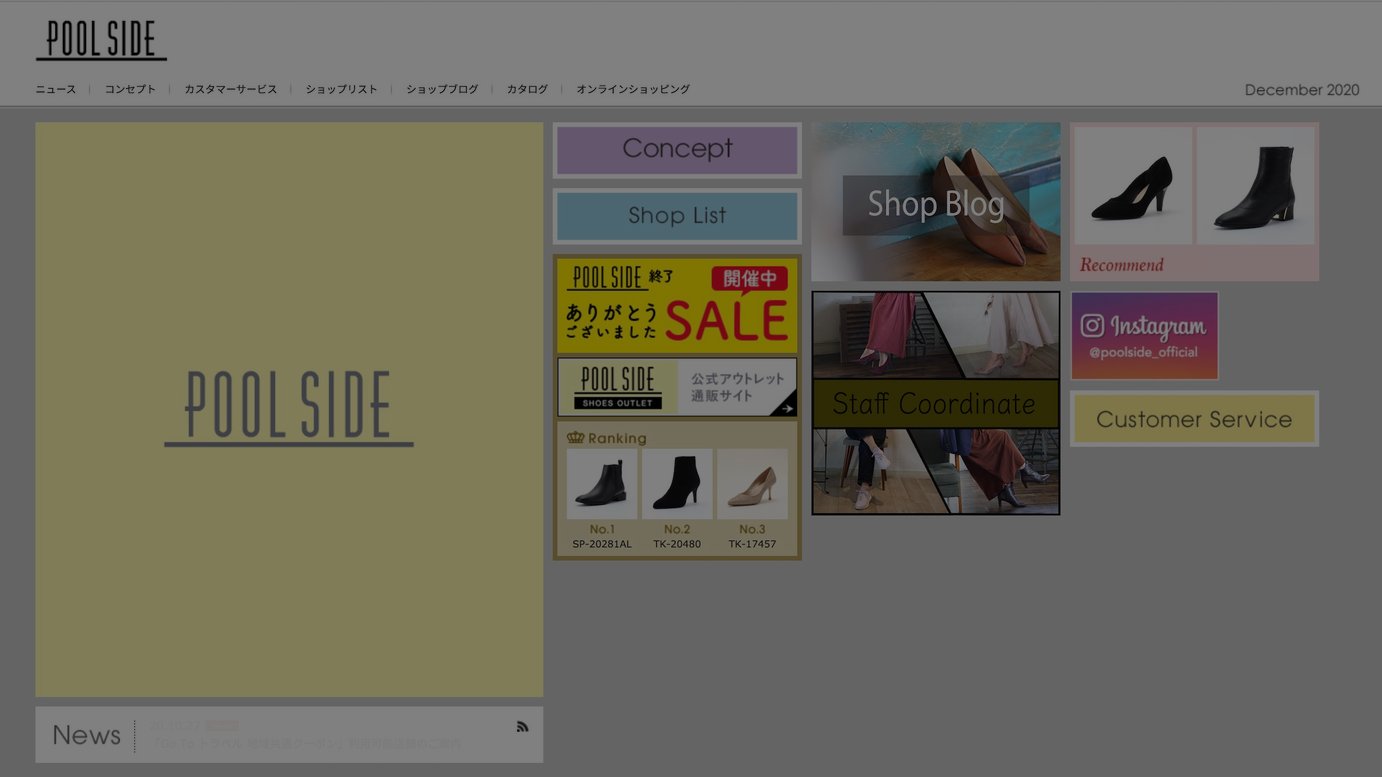Go to ショップリスト in menu
The width and height of the screenshot is (1382, 777).
(x=342, y=89)
